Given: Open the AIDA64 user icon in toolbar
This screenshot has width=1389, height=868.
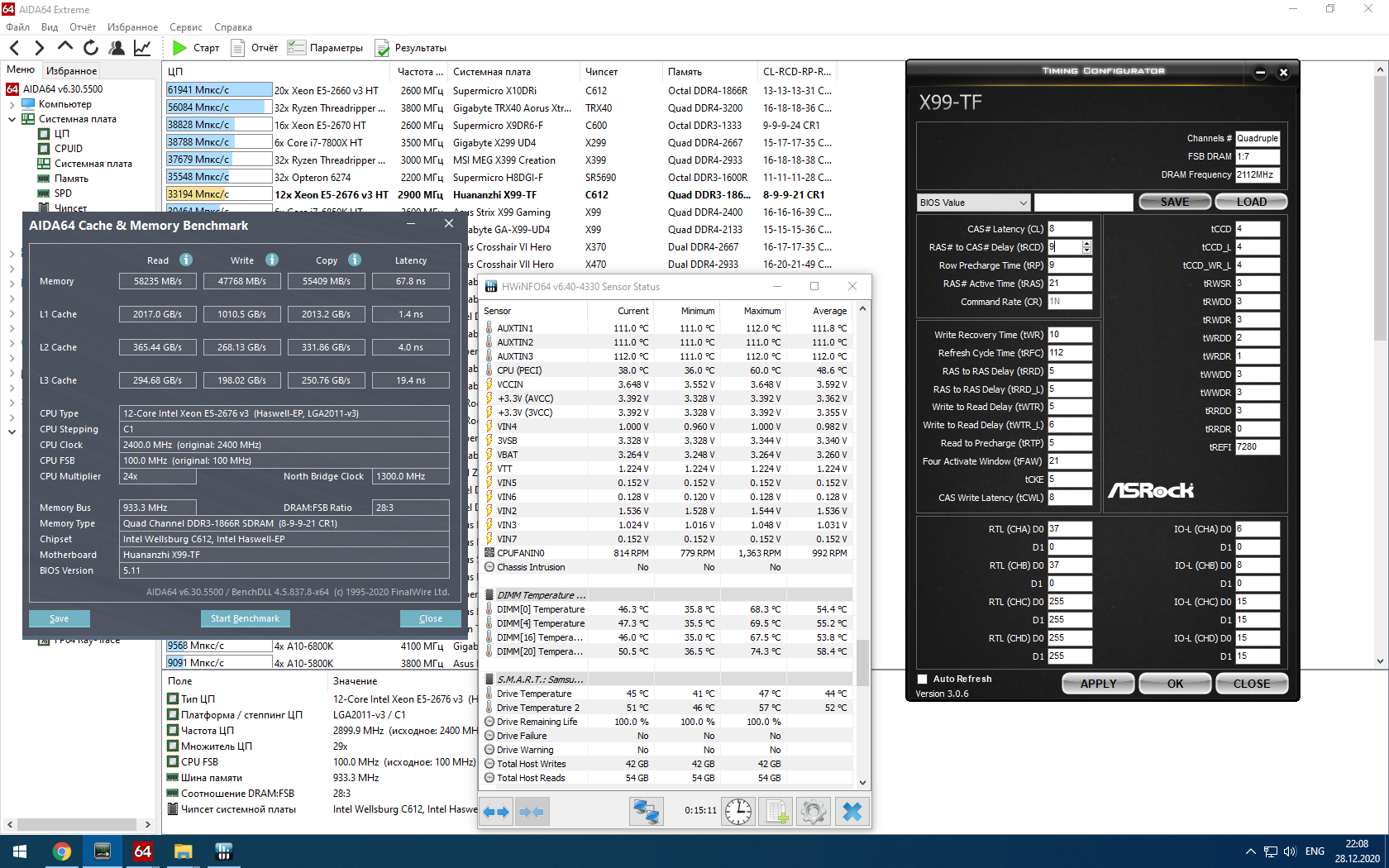Looking at the screenshot, I should coord(117,48).
